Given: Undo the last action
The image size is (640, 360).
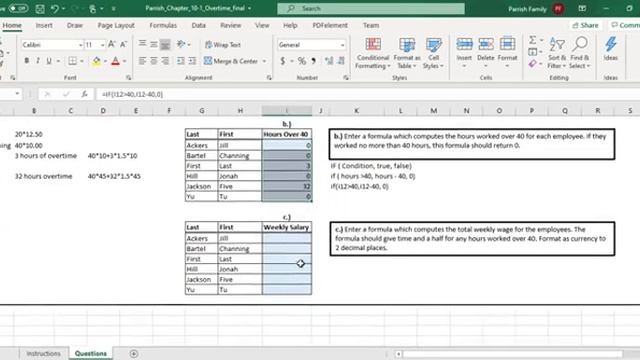Looking at the screenshot, I should coord(55,8).
